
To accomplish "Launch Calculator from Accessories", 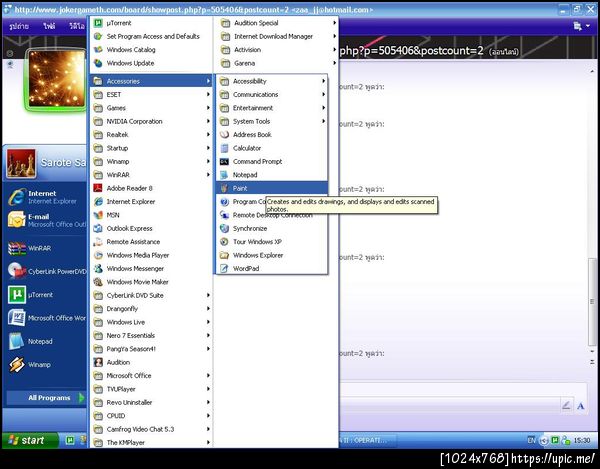I will tap(272, 148).
